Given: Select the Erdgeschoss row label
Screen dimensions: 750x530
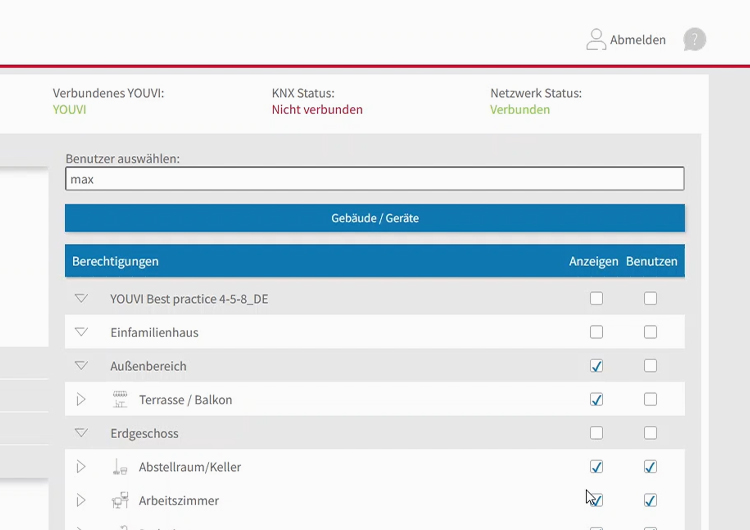Looking at the screenshot, I should [x=144, y=433].
